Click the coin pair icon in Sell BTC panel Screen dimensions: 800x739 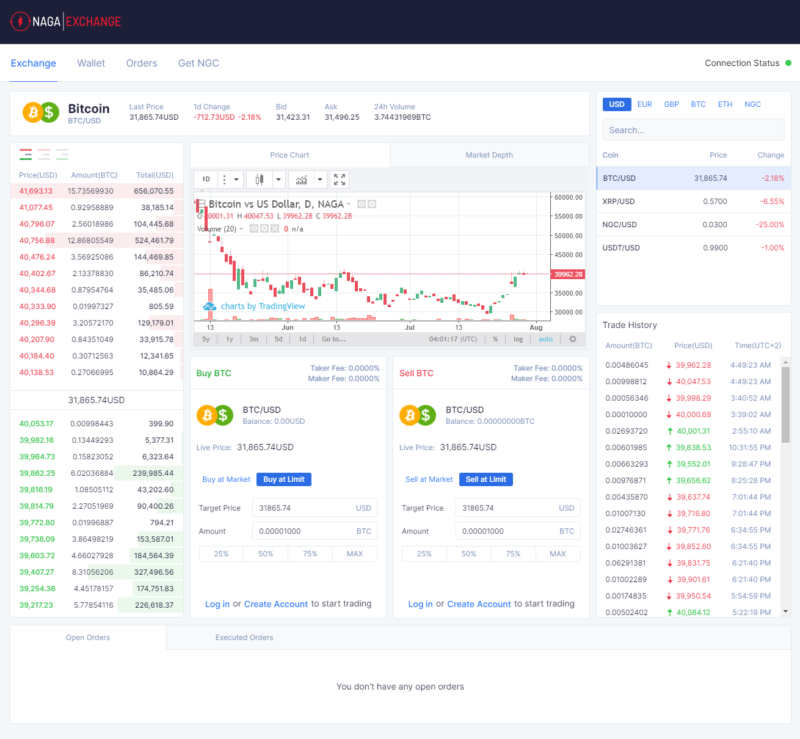pyautogui.click(x=418, y=415)
